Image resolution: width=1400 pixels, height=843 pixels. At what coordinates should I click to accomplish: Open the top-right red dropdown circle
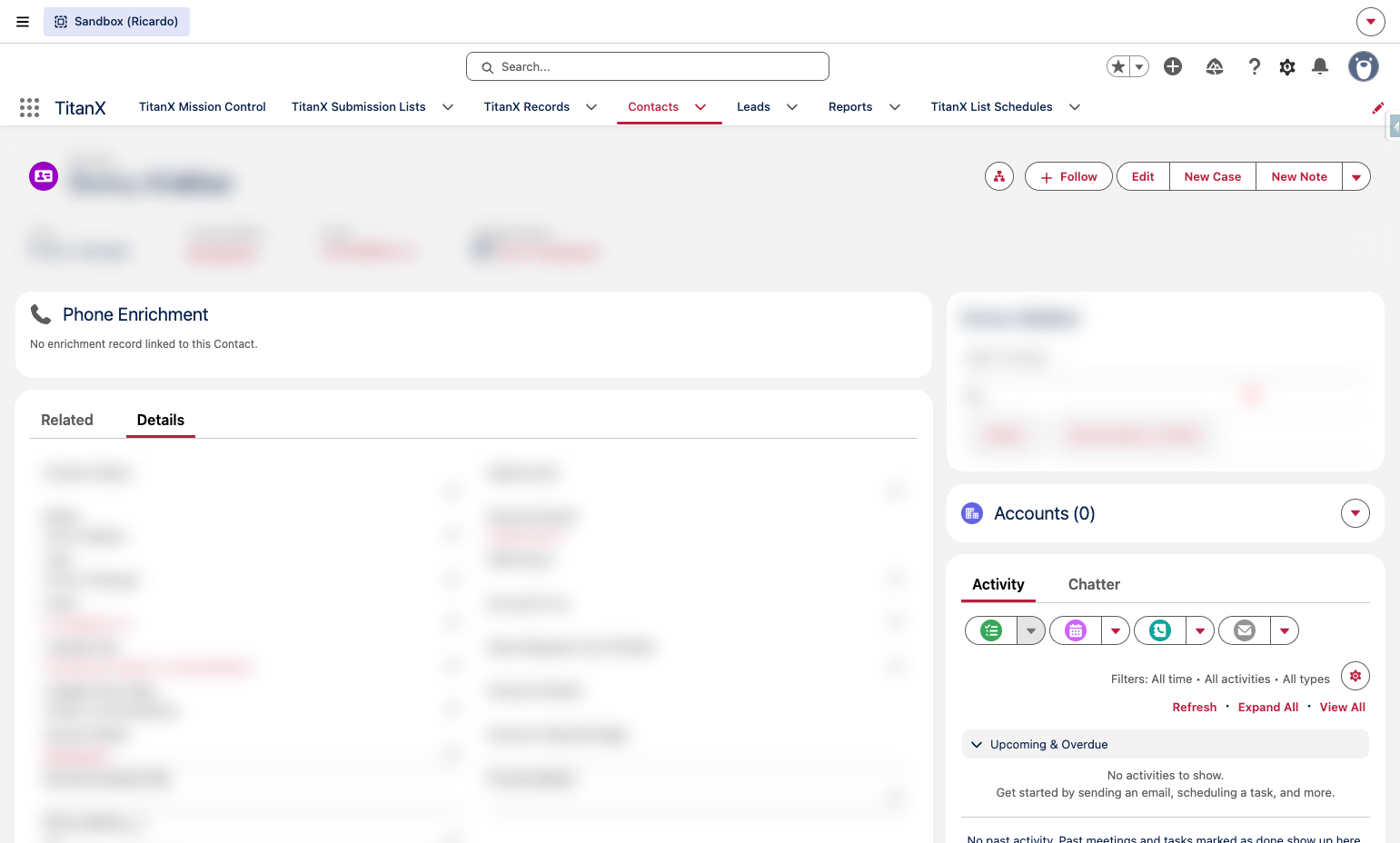(x=1371, y=22)
